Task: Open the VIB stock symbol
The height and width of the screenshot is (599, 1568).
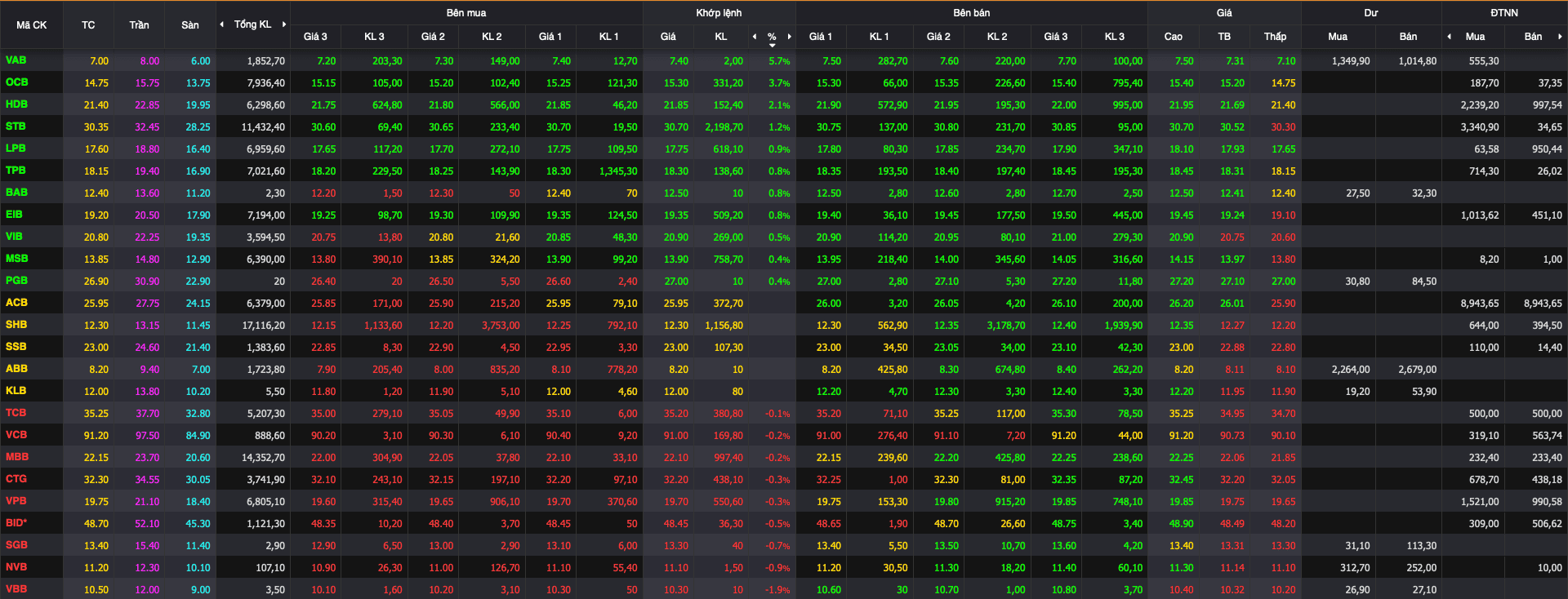Action: coord(14,237)
